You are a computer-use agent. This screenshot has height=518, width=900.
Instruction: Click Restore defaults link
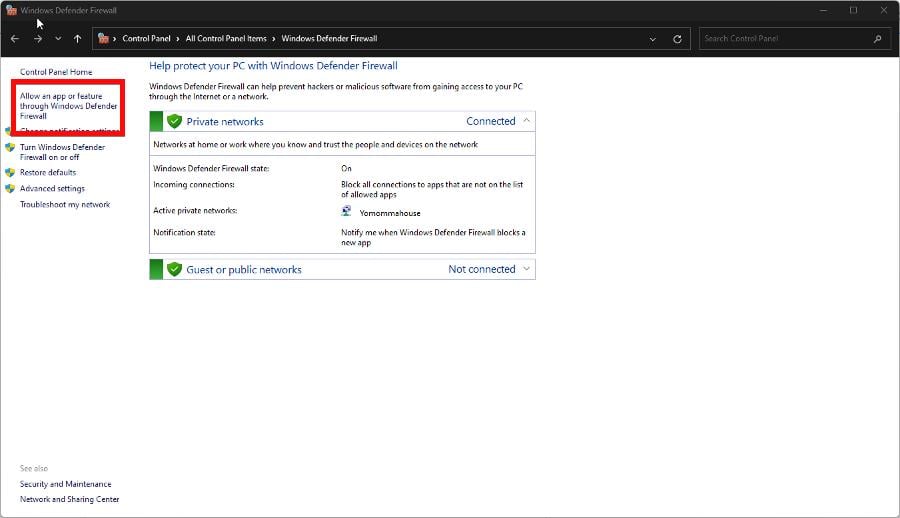[48, 172]
